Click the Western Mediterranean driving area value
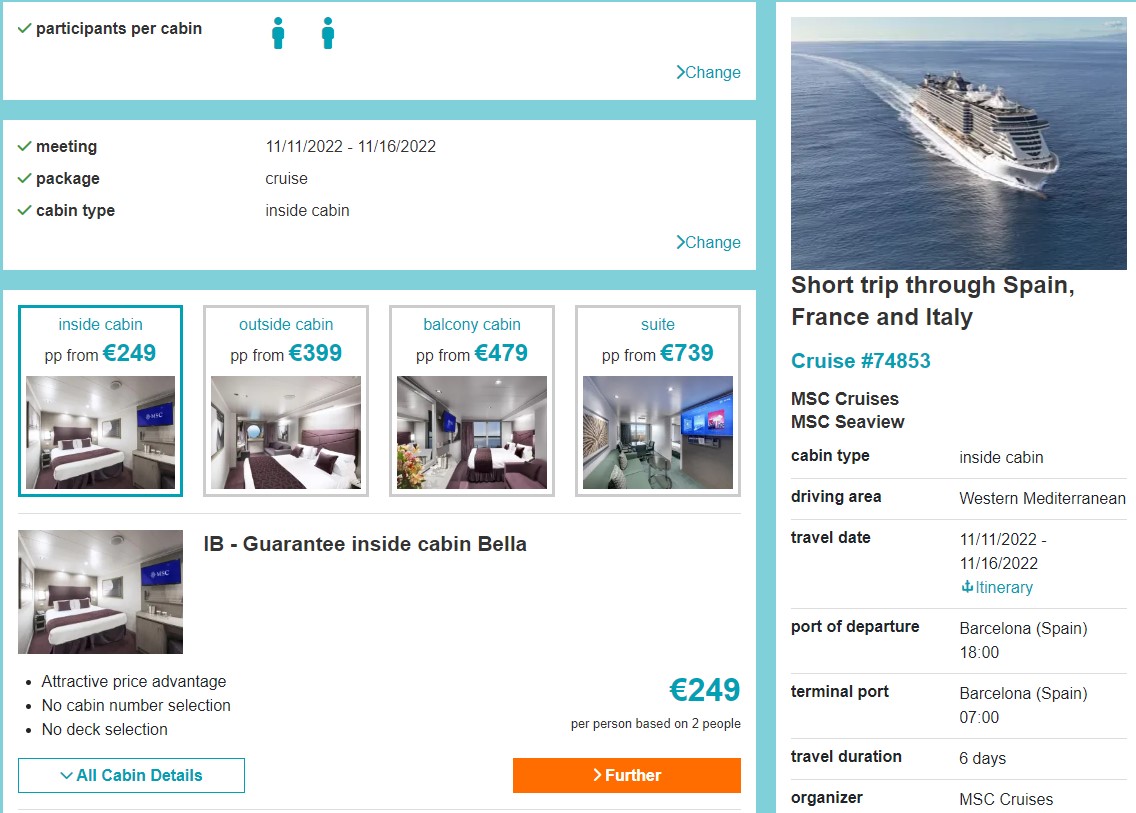 (1042, 499)
